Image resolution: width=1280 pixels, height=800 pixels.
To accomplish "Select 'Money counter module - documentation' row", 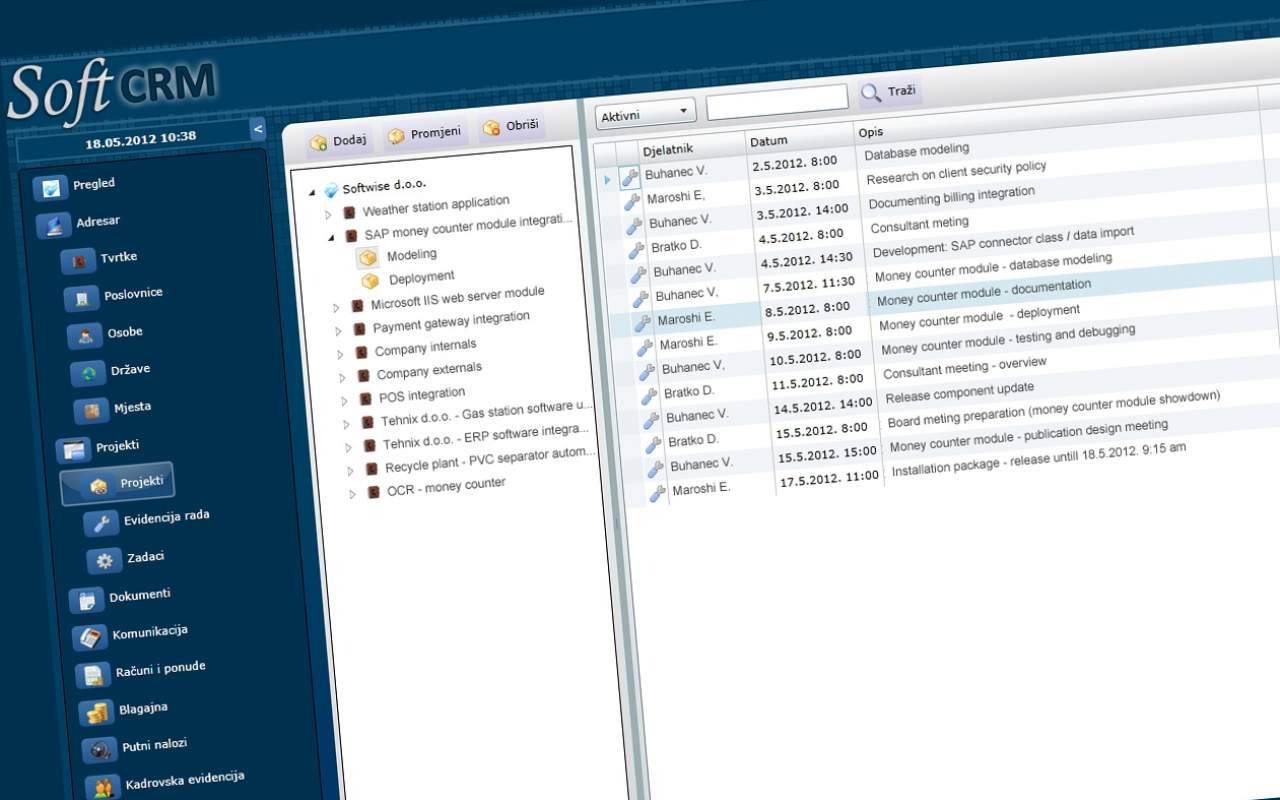I will [x=984, y=292].
